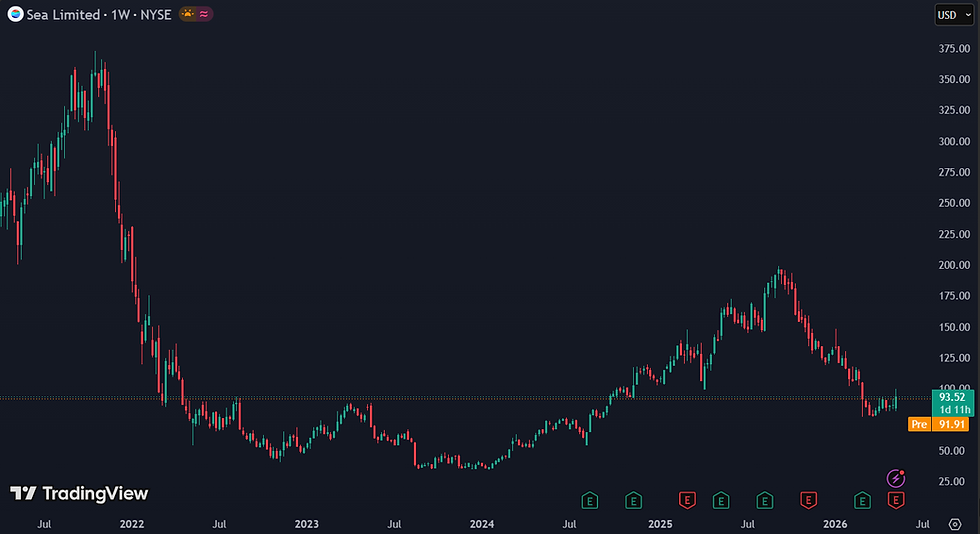This screenshot has width=980, height=534.
Task: Click the purple lightning bolt event icon
Action: tap(896, 478)
